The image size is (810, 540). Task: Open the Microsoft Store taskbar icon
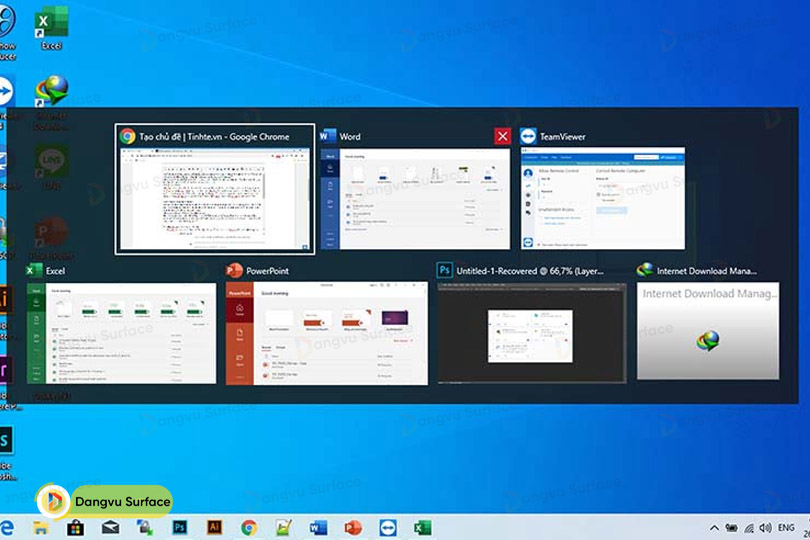[75, 527]
